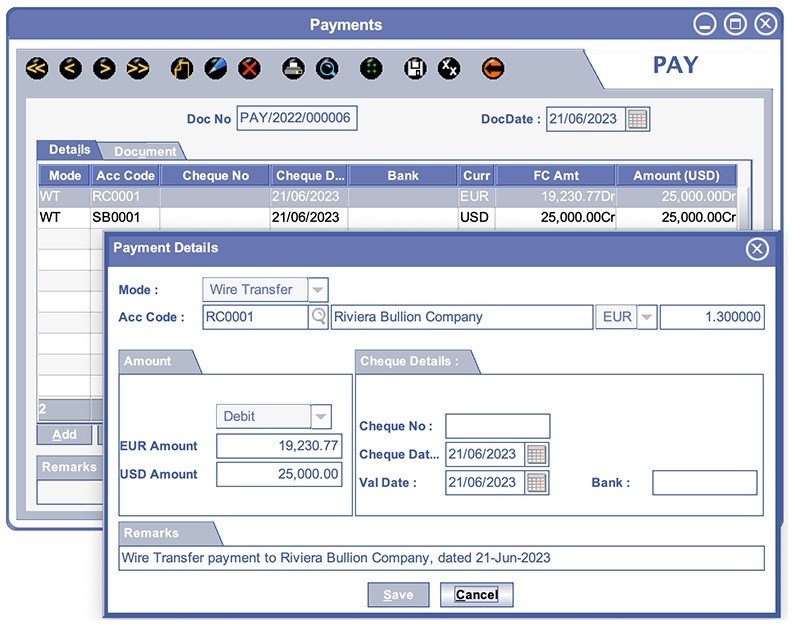Click the magnifier search icon in toolbar
Image resolution: width=793 pixels, height=625 pixels.
click(327, 68)
